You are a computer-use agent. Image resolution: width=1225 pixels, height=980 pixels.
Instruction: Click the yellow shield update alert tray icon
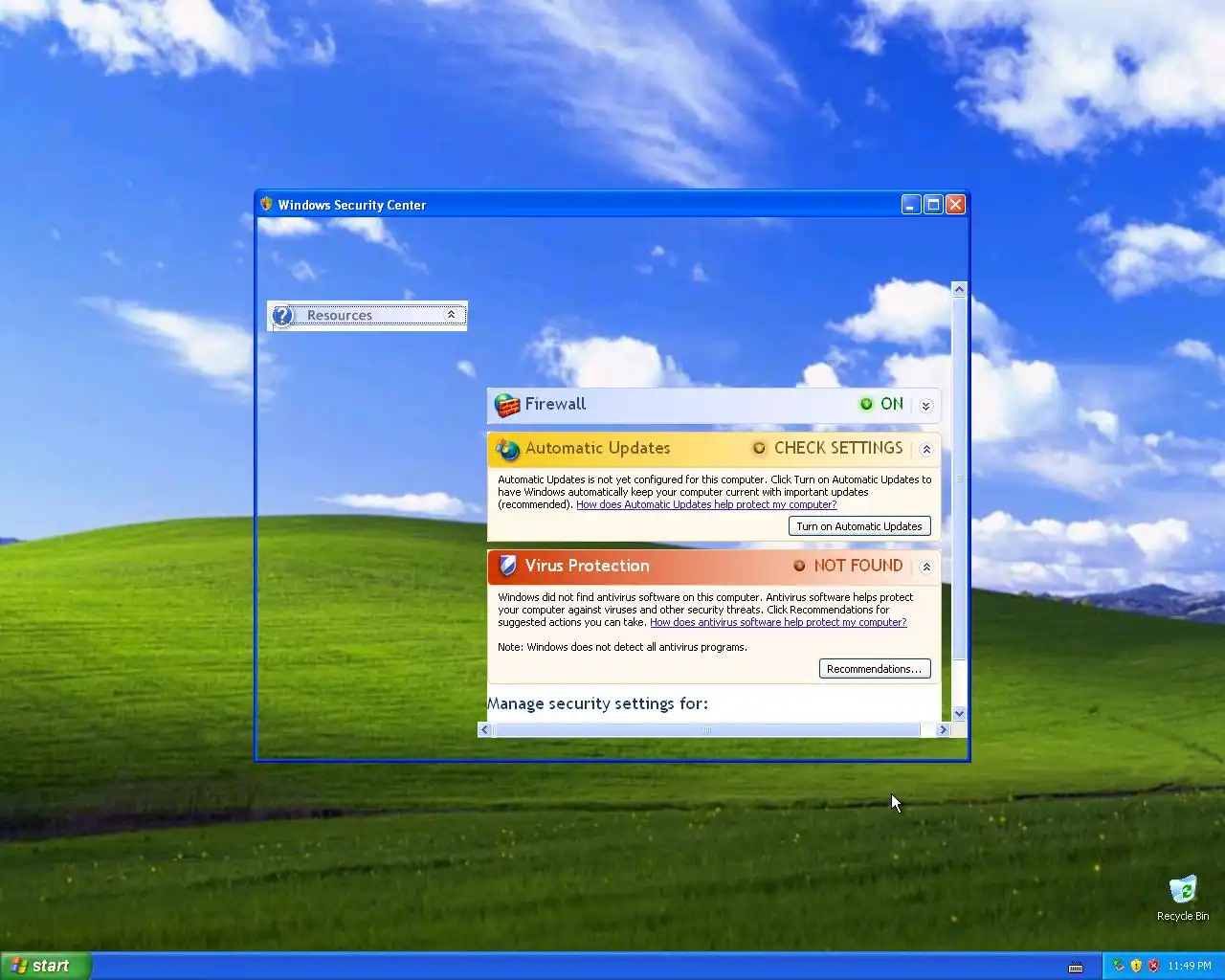point(1136,966)
